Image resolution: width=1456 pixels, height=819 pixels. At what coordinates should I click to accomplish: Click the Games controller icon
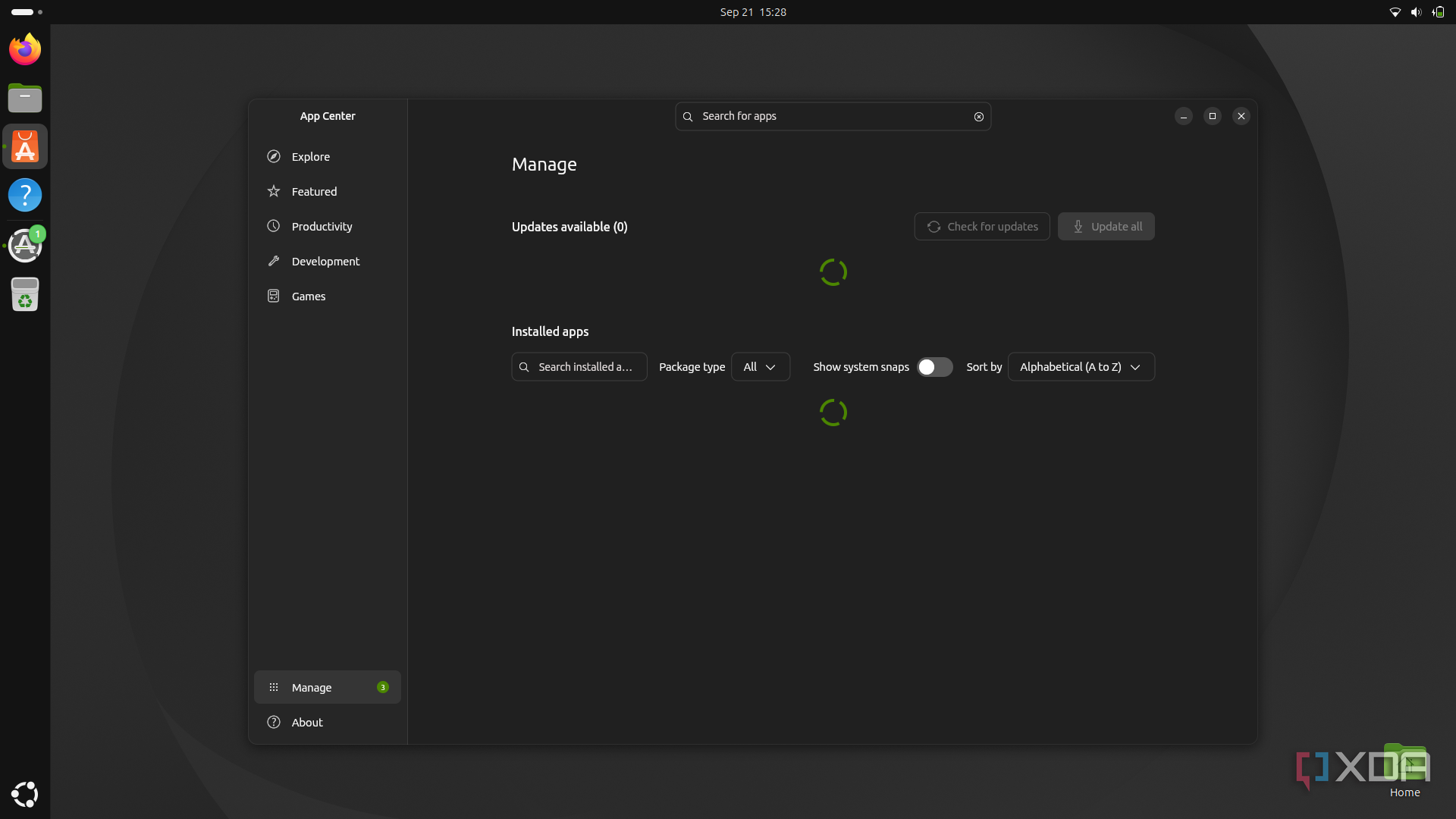tap(274, 296)
